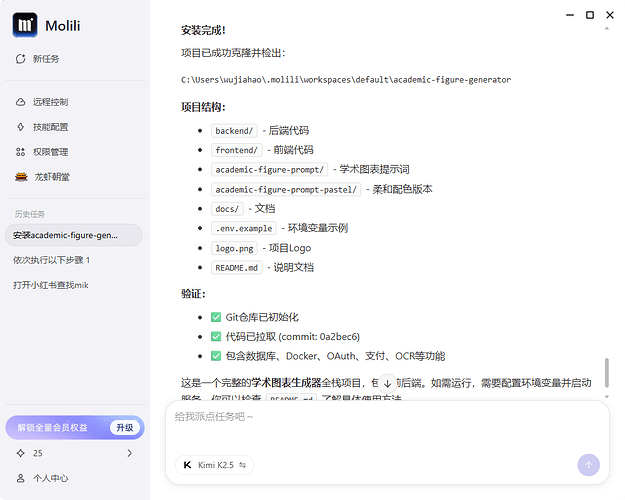
Task: Click the scroll-to-bottom down arrow button
Action: tap(387, 384)
